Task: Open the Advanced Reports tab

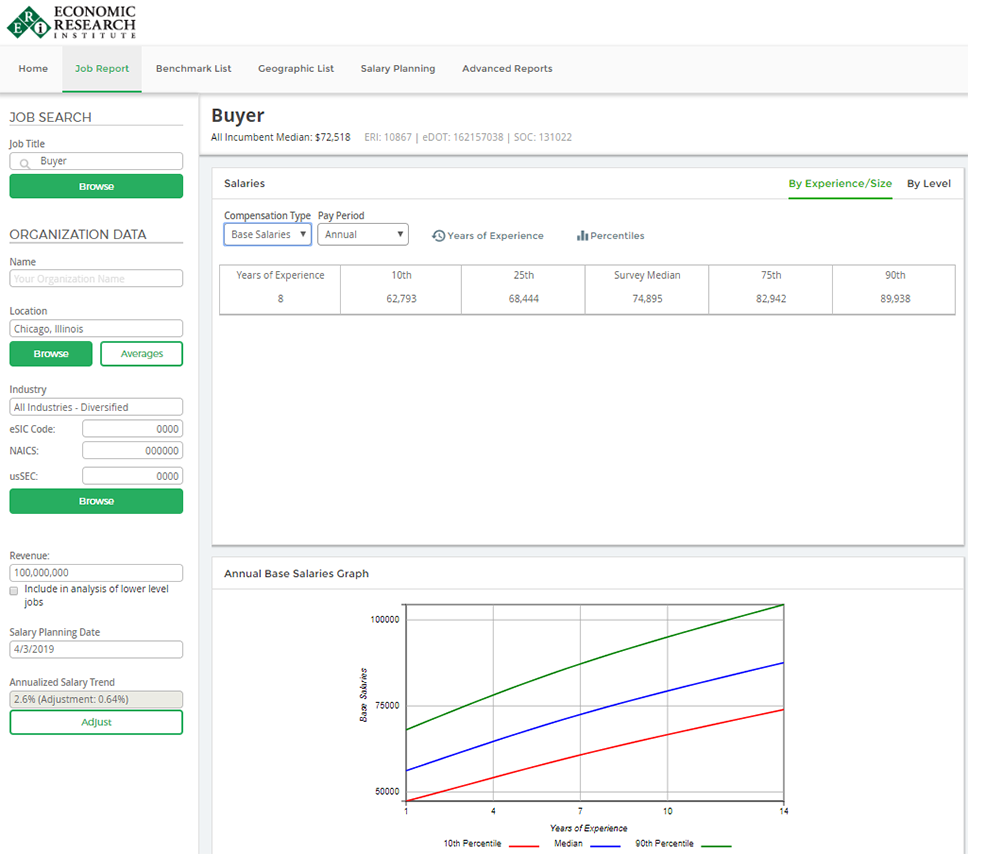Action: (507, 68)
